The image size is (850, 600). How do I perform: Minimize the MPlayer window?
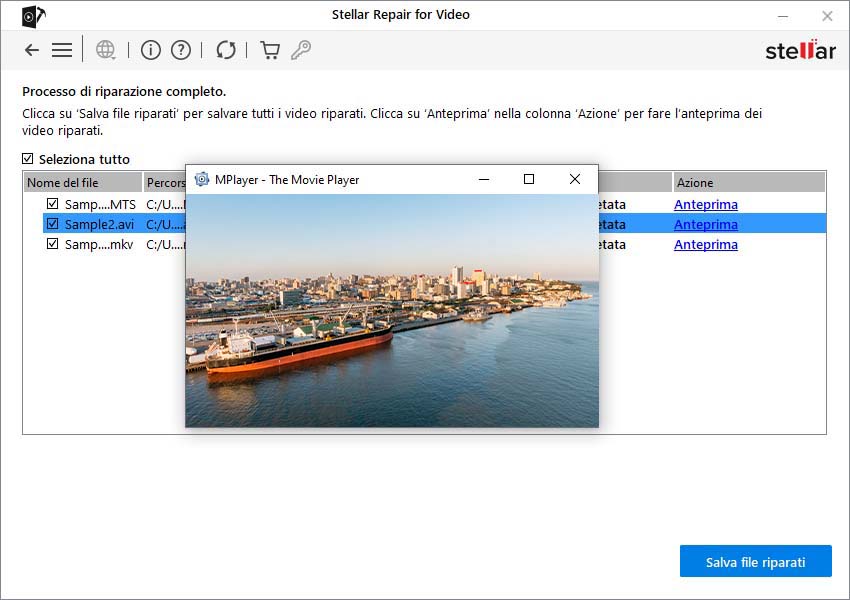click(x=484, y=179)
